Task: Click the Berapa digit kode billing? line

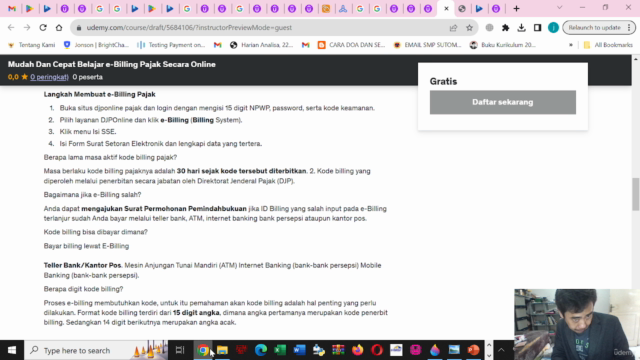Action: pyautogui.click(x=83, y=289)
